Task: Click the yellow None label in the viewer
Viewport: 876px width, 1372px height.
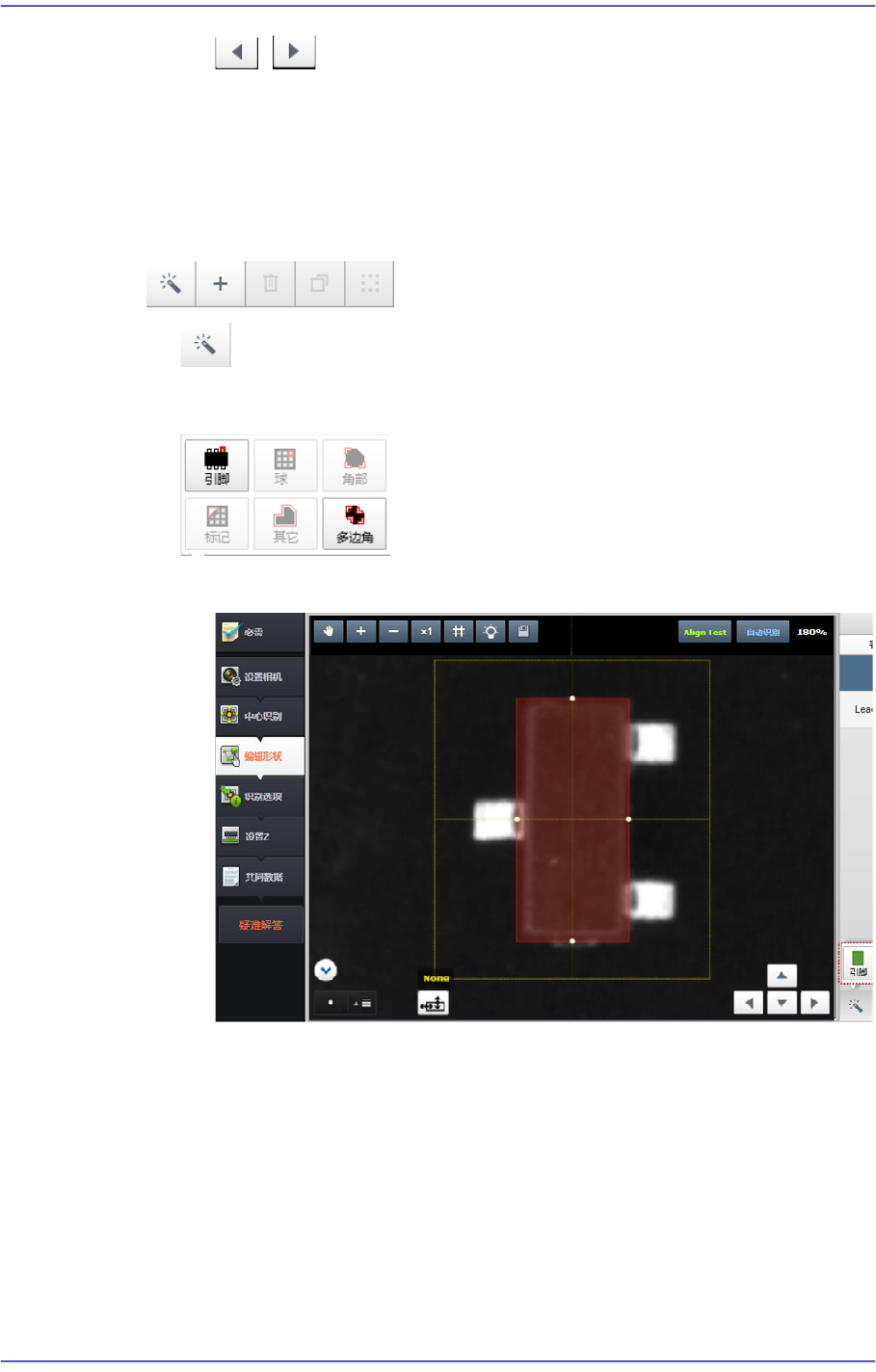Action: [437, 978]
